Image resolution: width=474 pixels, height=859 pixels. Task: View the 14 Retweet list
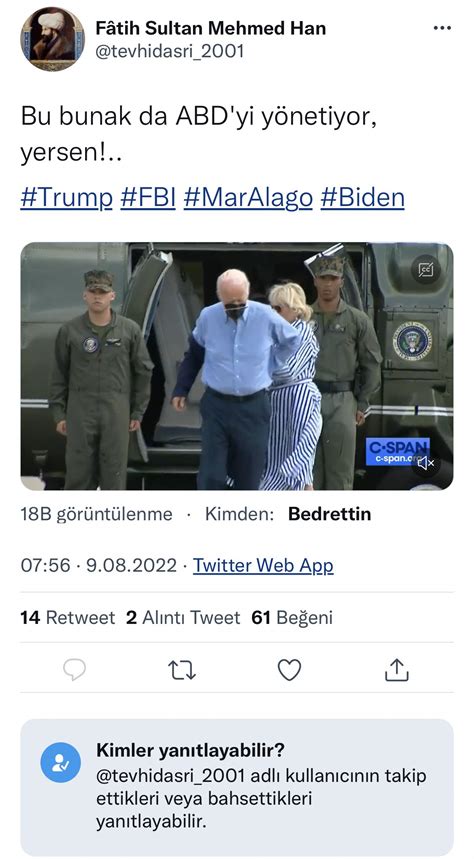tap(68, 618)
